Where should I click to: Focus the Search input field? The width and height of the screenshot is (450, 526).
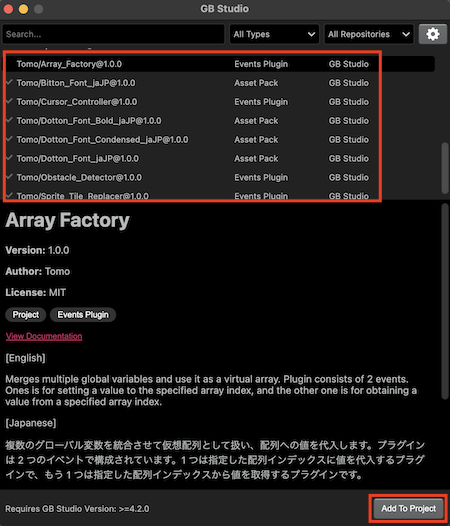tap(113, 34)
